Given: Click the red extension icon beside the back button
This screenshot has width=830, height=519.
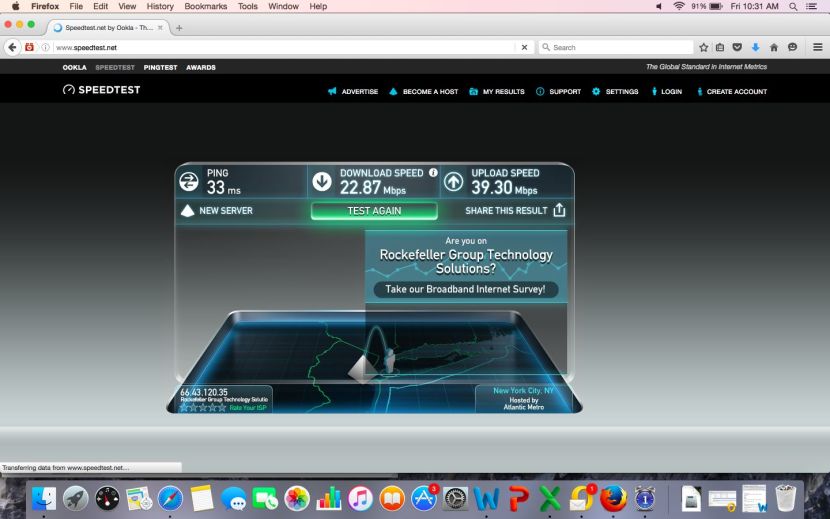Looking at the screenshot, I should [30, 47].
